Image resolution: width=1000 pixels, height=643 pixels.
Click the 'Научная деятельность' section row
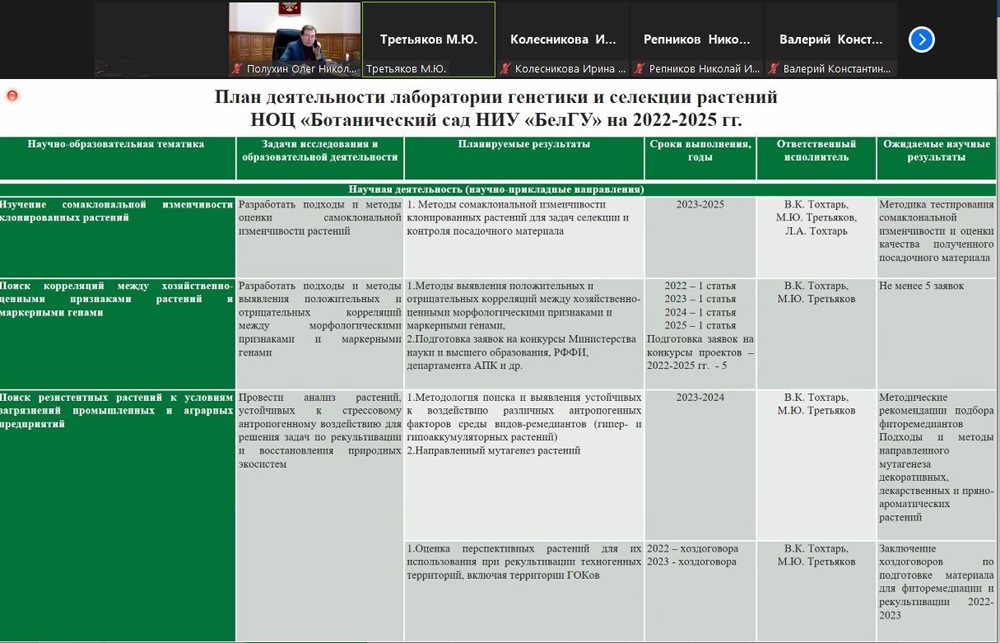coord(496,189)
